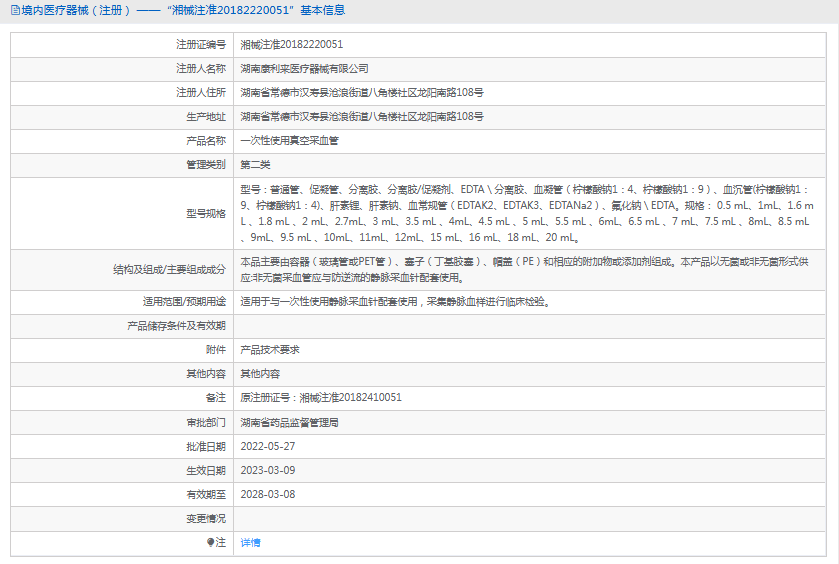Select product name 一次性使用真空采血管
This screenshot has width=839, height=564.
coord(289,141)
